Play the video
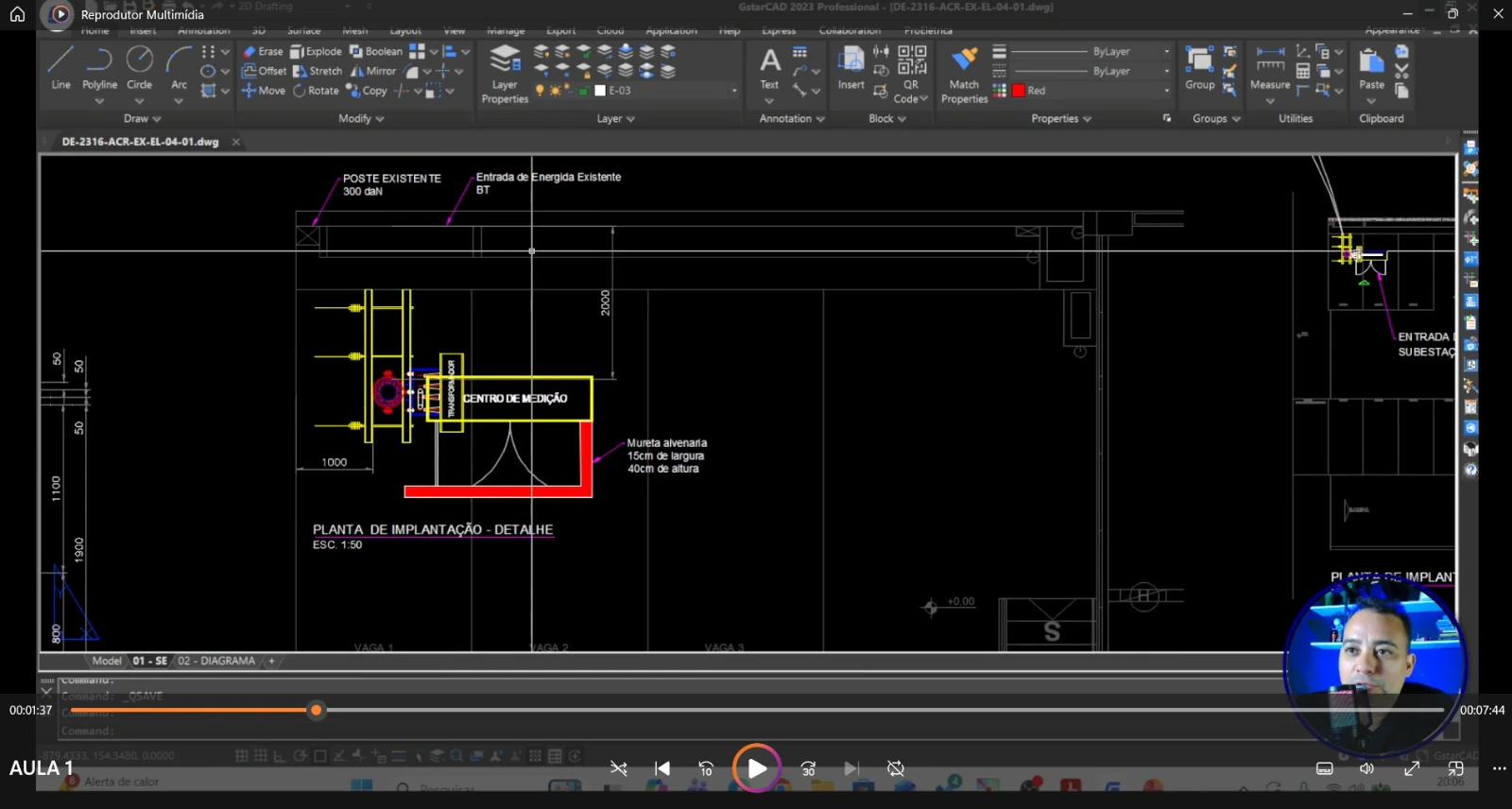 pyautogui.click(x=757, y=768)
